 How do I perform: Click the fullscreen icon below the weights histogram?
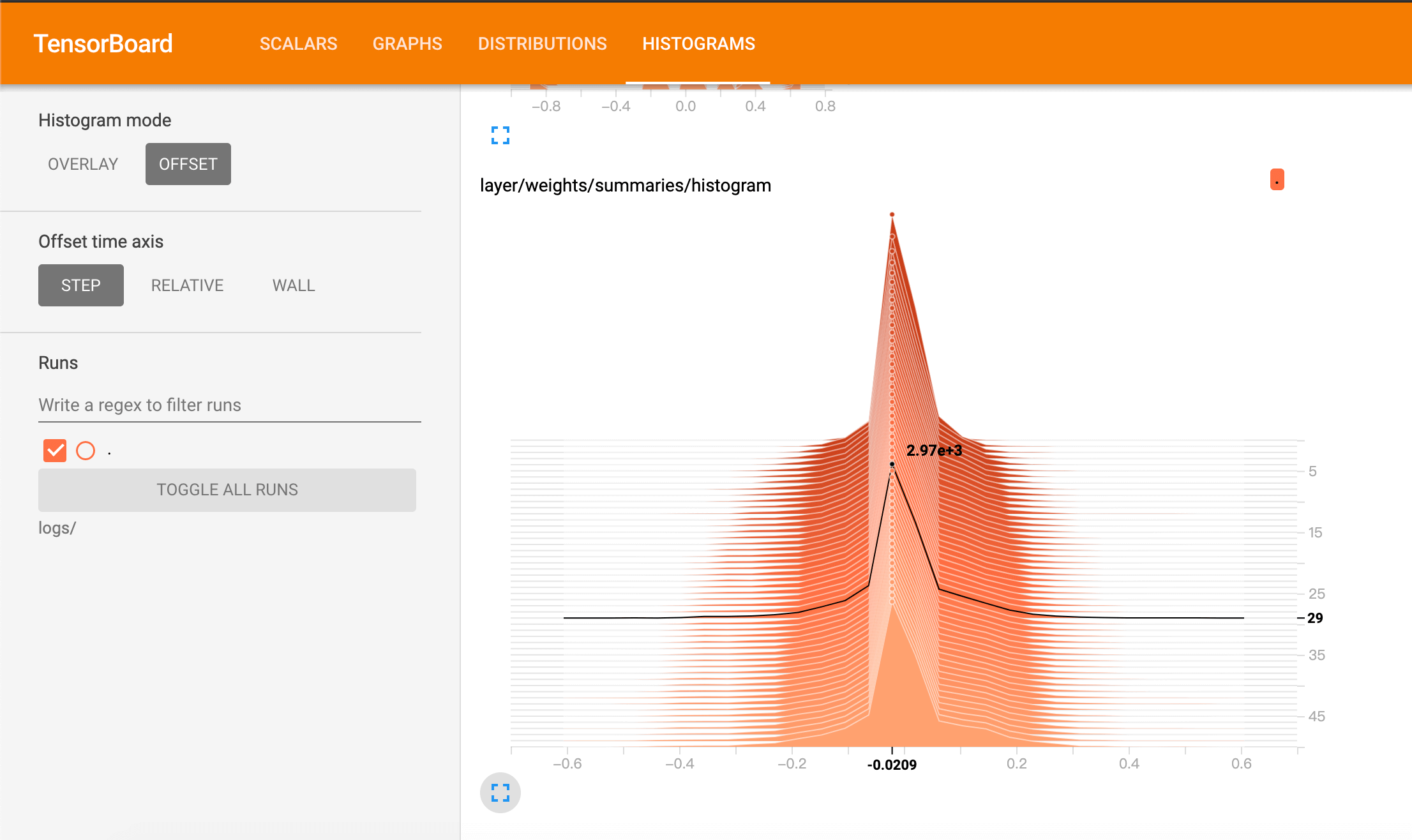500,793
